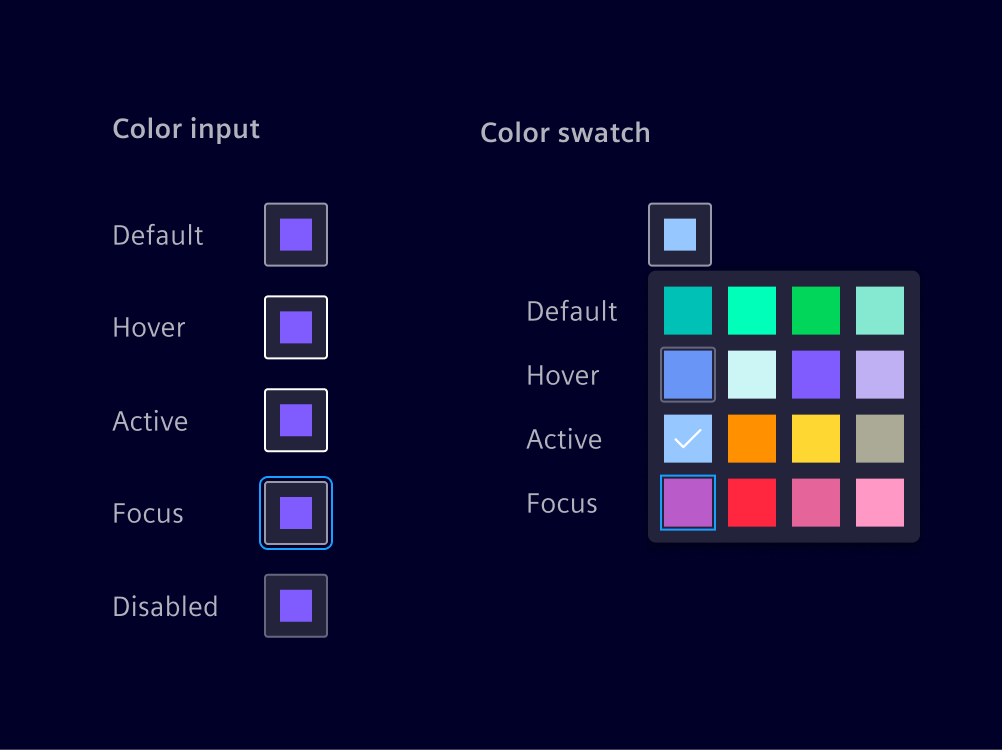
Task: Click the hovered blue swatch in the palette
Action: point(687,374)
